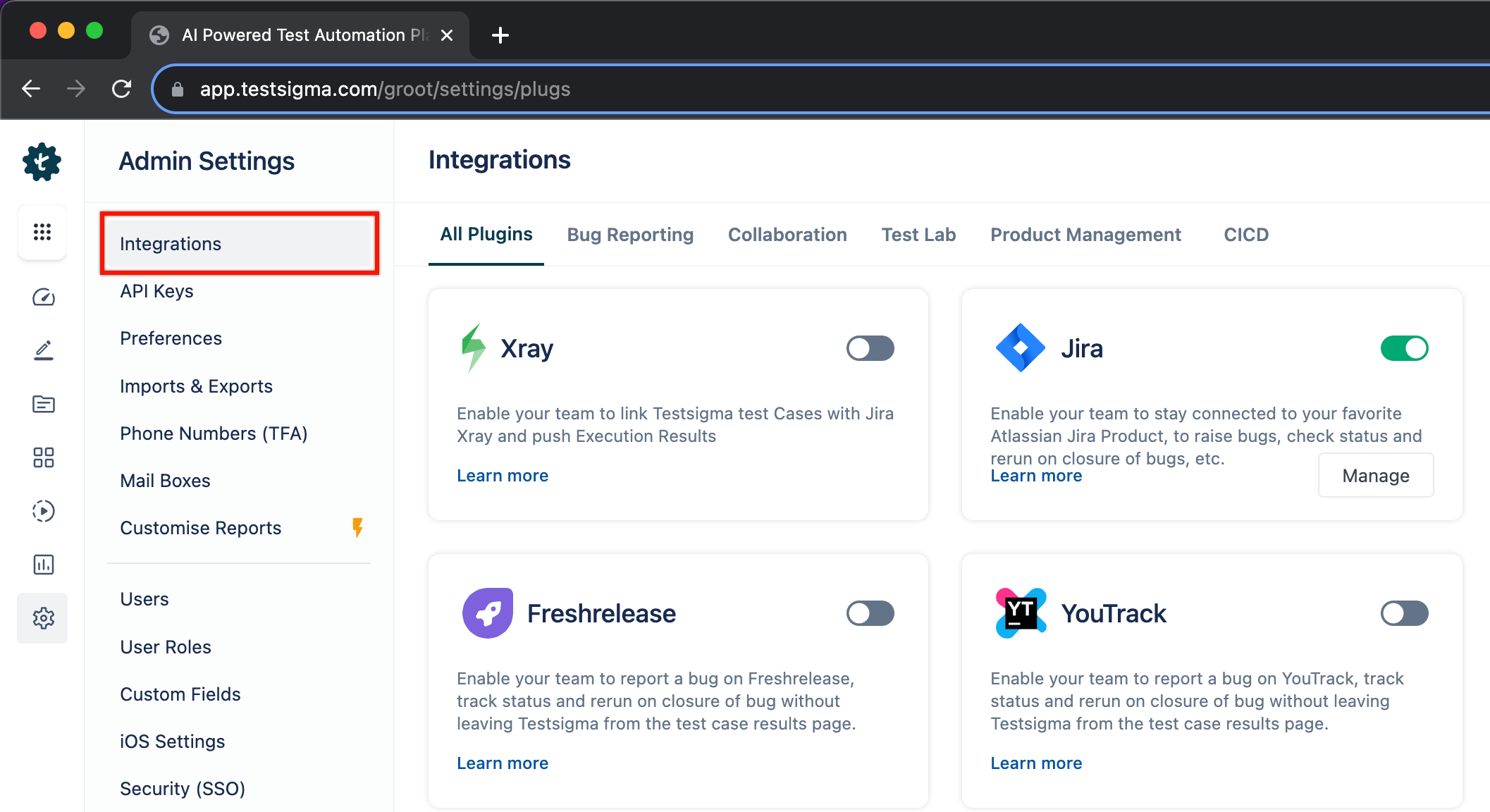
Task: Click Manage button on Jira card
Action: coord(1376,476)
